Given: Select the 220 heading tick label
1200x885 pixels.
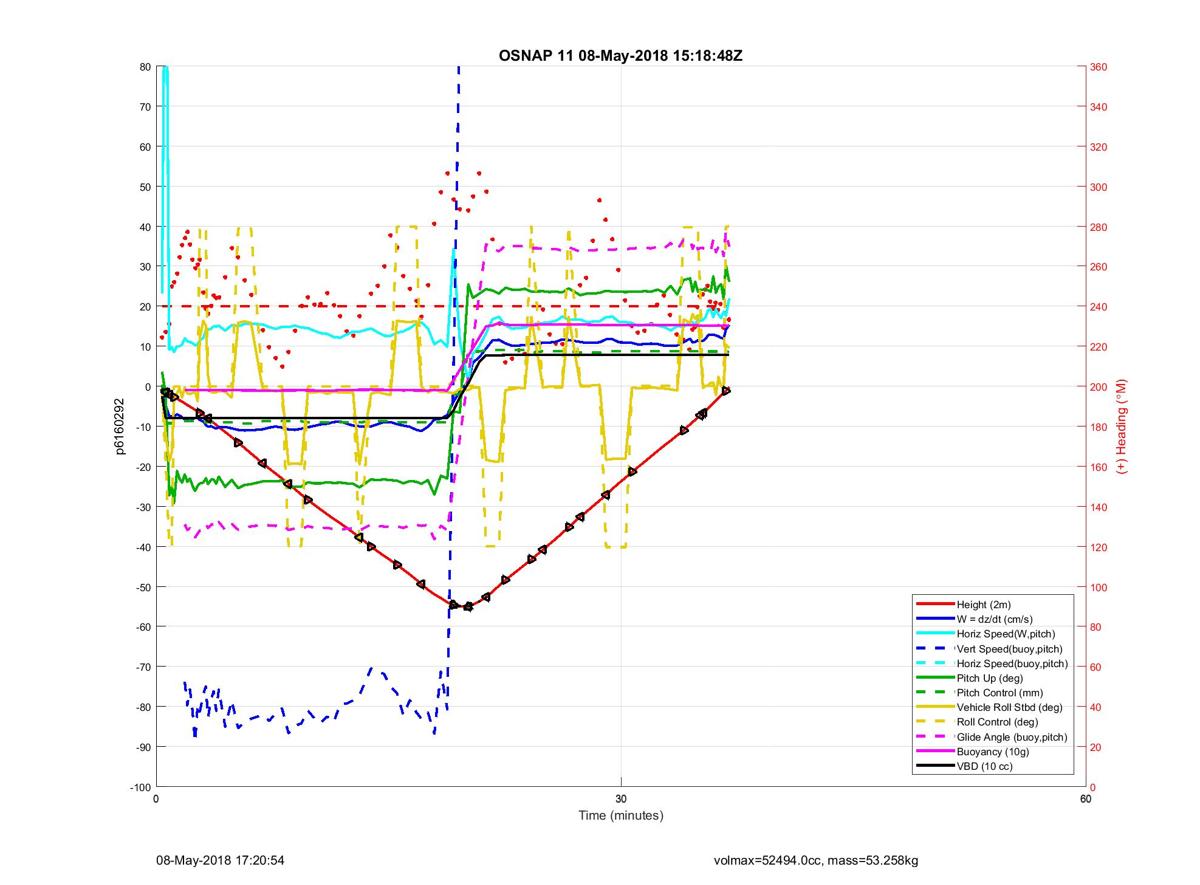Looking at the screenshot, I should 1100,347.
